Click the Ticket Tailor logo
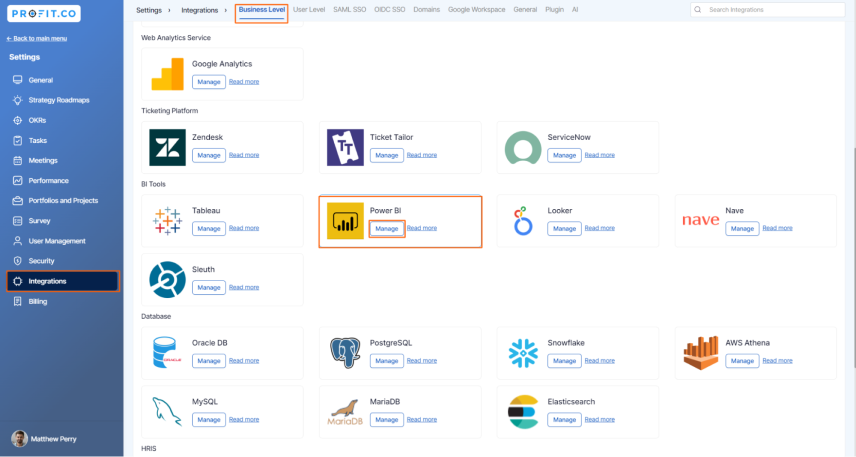Image resolution: width=856 pixels, height=457 pixels. 345,147
